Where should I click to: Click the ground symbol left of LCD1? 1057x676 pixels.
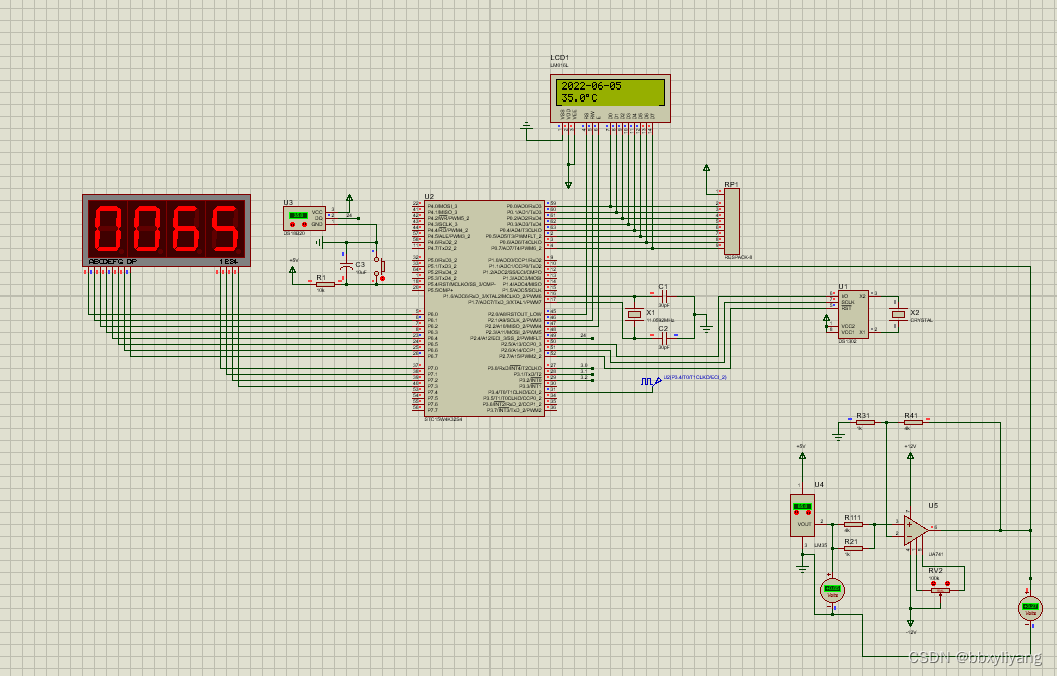(526, 127)
